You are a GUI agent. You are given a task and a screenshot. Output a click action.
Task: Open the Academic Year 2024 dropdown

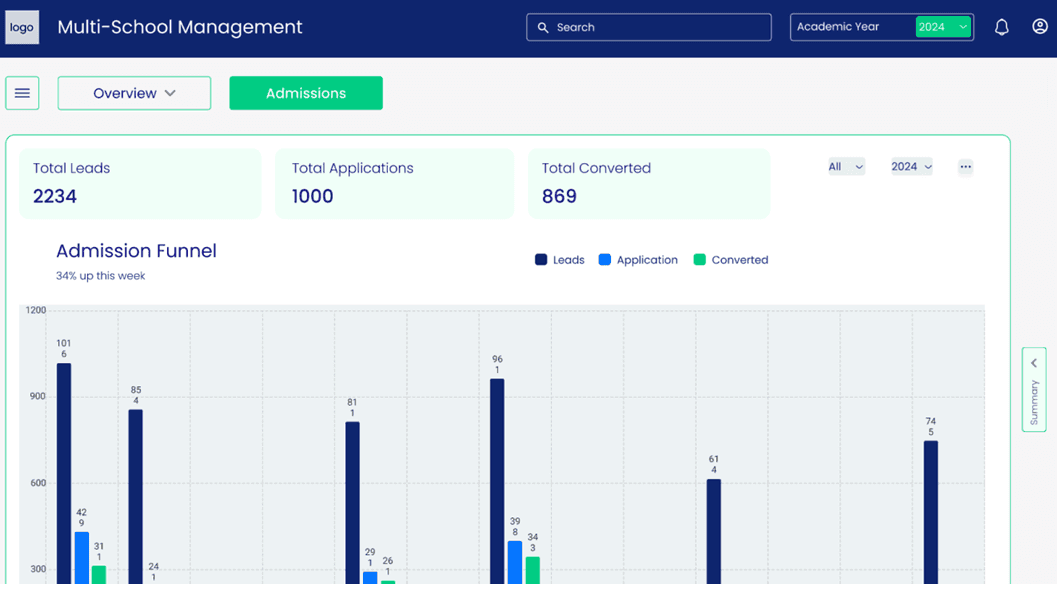pos(943,27)
